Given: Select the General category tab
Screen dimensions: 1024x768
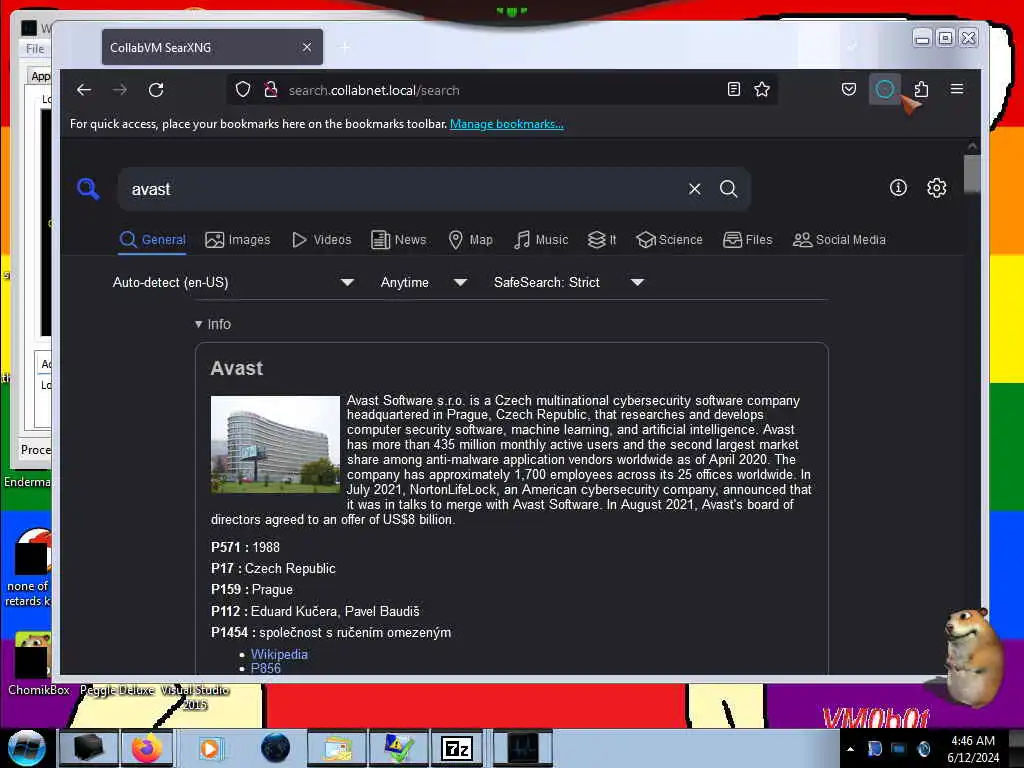Looking at the screenshot, I should point(153,240).
